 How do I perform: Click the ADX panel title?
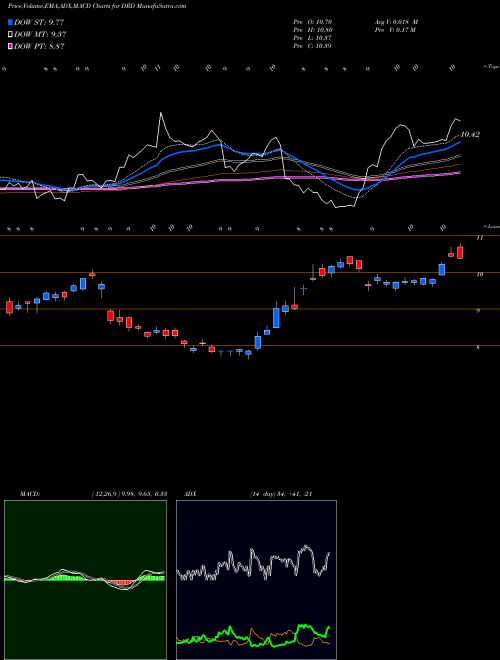(191, 494)
